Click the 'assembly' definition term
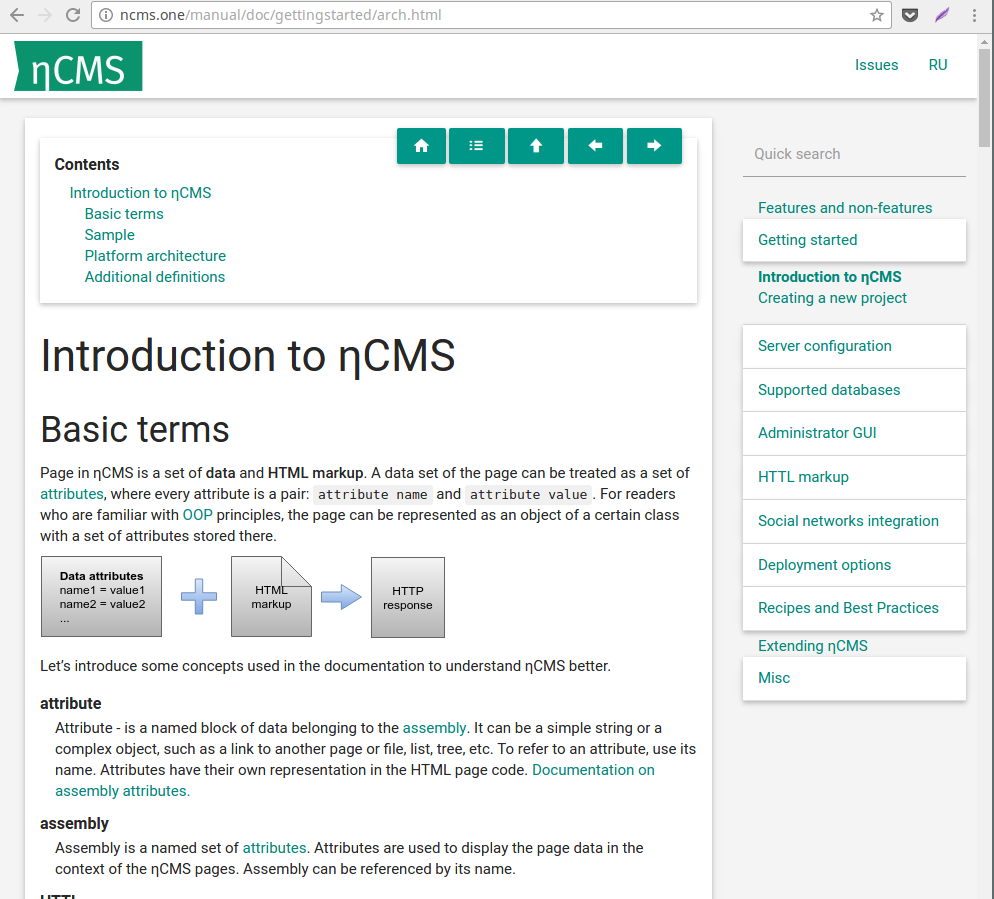This screenshot has width=994, height=899. click(74, 824)
